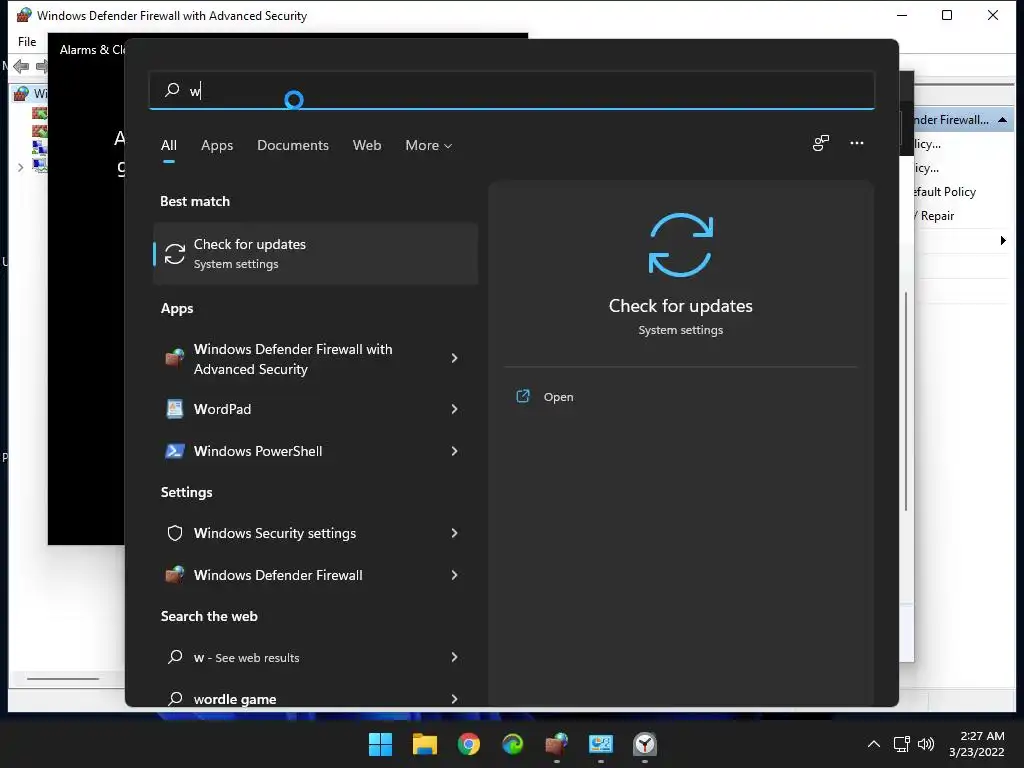Click the network icon in system tray
Image resolution: width=1024 pixels, height=768 pixels.
click(x=902, y=744)
